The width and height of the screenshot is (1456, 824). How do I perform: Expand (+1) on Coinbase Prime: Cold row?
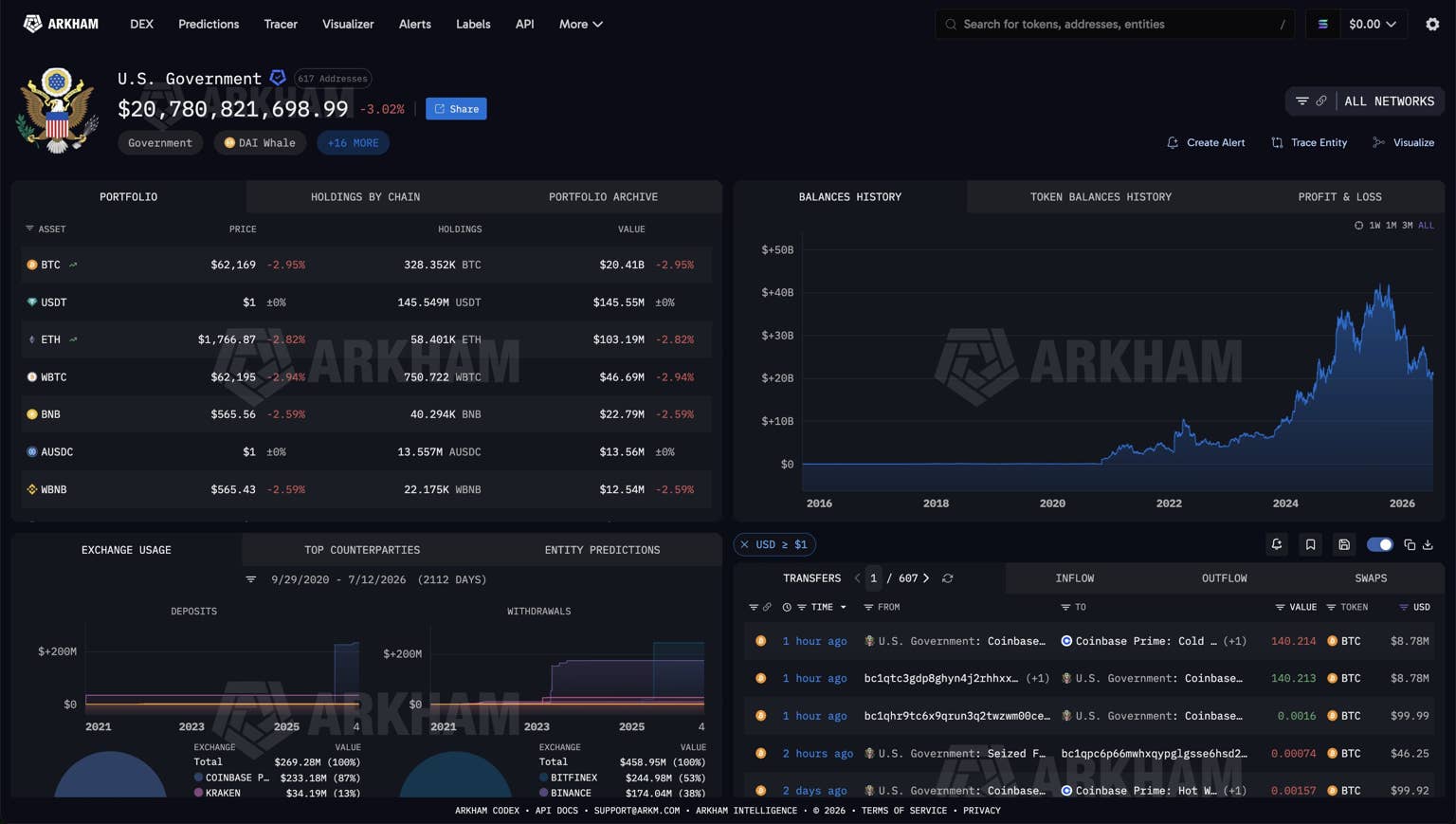coord(1234,641)
